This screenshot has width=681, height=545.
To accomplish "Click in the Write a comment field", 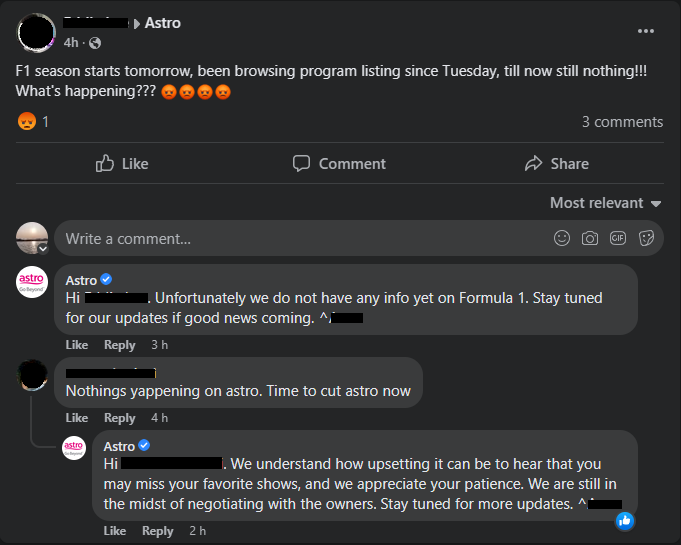I will 300,238.
